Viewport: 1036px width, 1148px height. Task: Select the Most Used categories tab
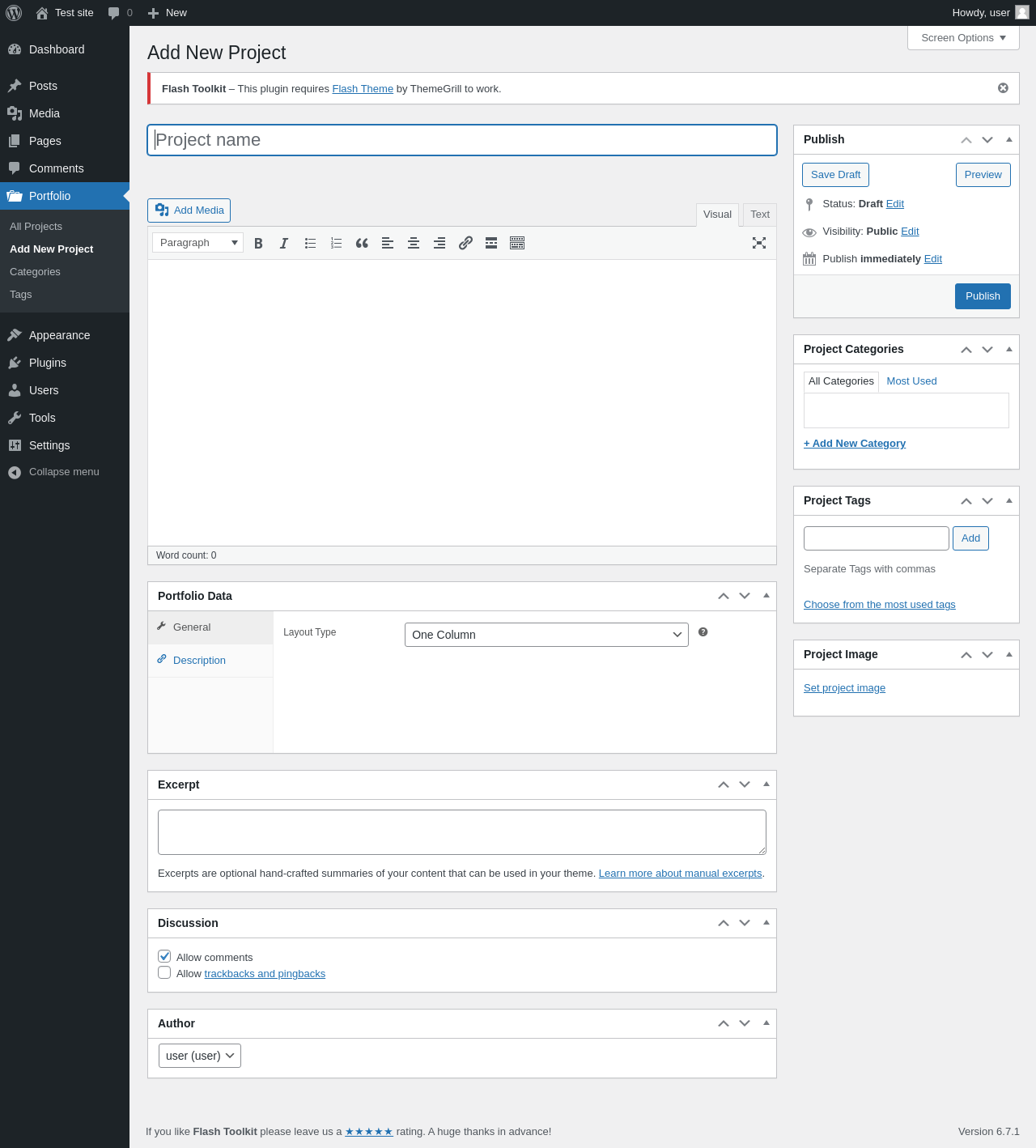(x=911, y=381)
